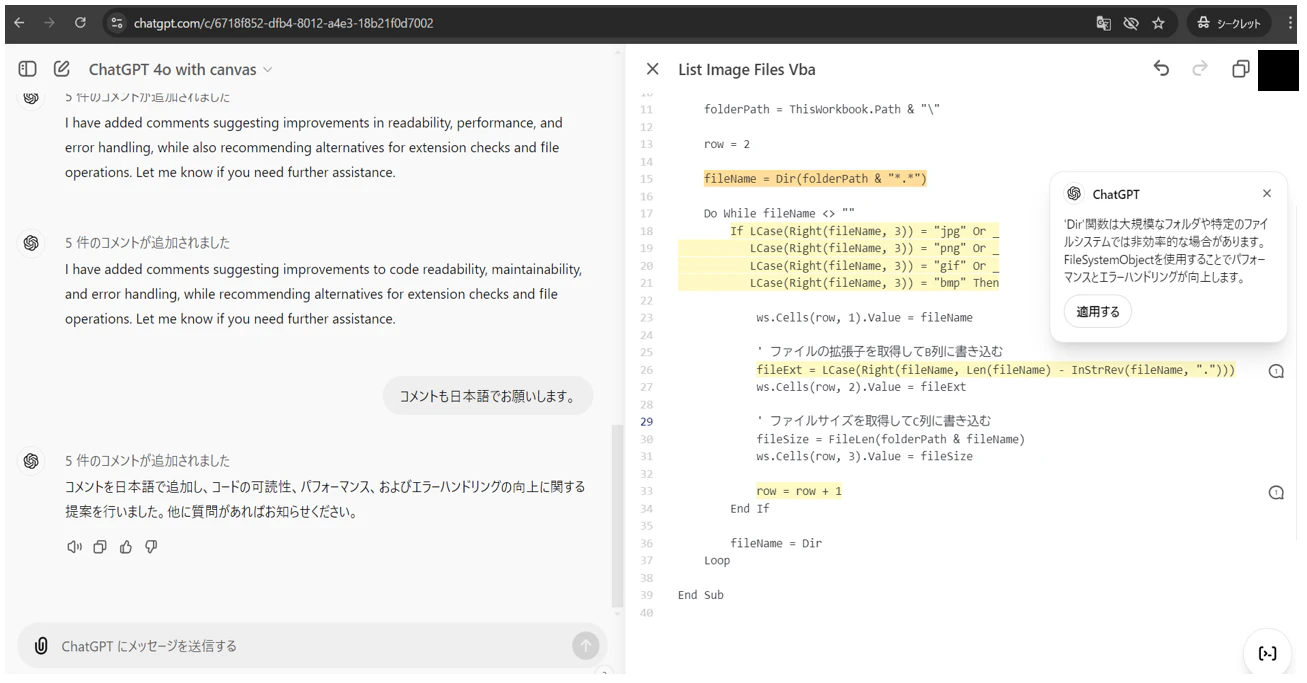Click line number 29 in the gutter
The width and height of the screenshot is (1307, 683).
click(646, 422)
